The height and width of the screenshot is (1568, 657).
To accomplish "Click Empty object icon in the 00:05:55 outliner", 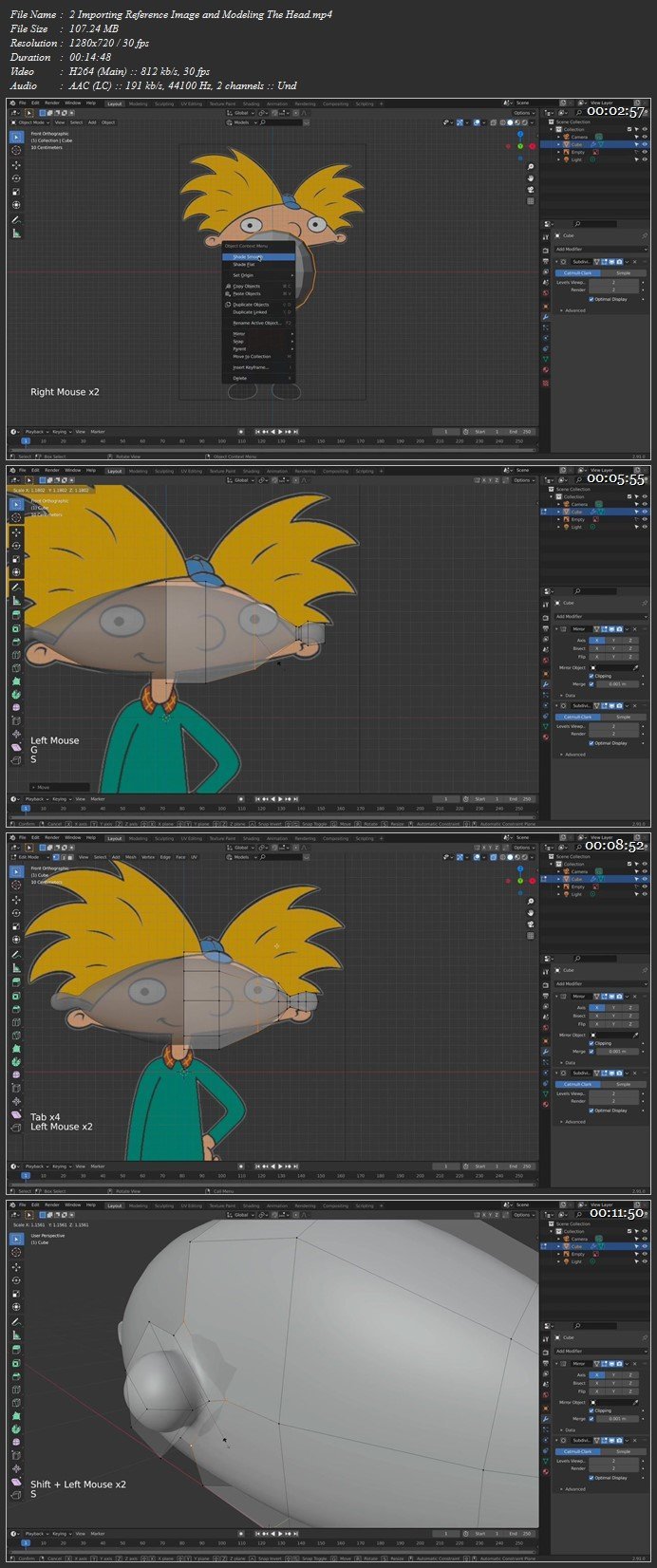I will 567,519.
